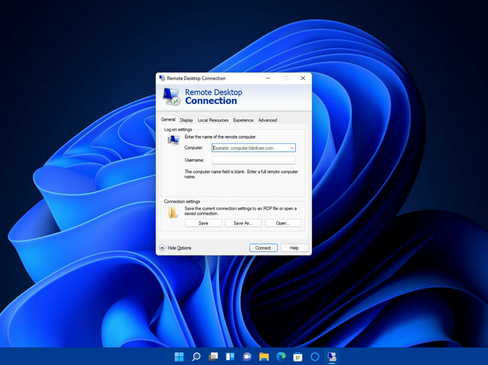This screenshot has height=365, width=488.
Task: Click the folder icon in Connection settings
Action: point(173,212)
